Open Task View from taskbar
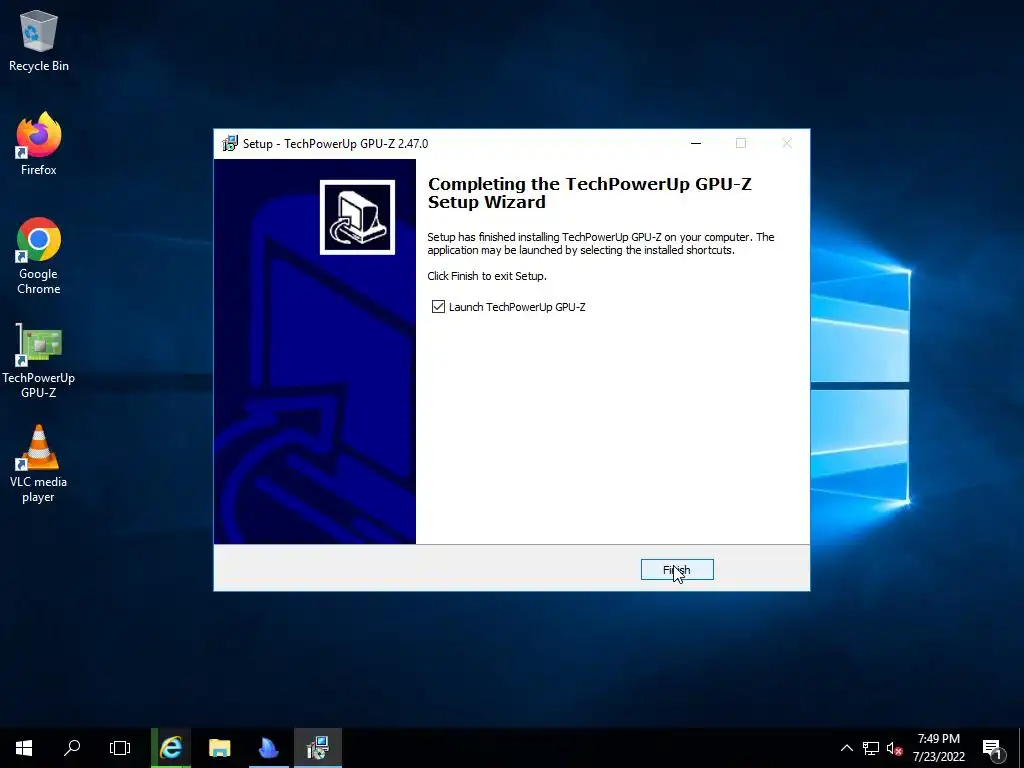Image resolution: width=1024 pixels, height=768 pixels. tap(120, 748)
